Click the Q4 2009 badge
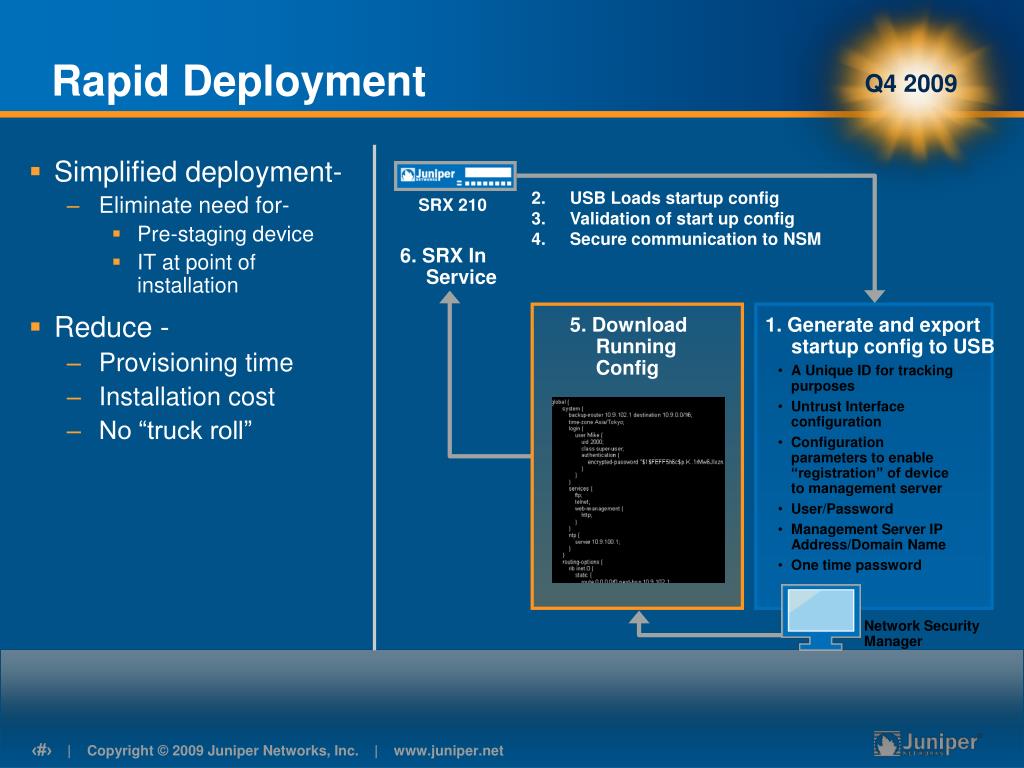This screenshot has width=1024, height=768. [x=911, y=84]
